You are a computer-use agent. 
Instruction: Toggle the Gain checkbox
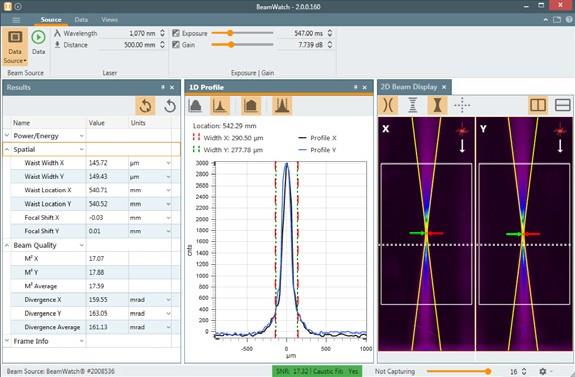pos(176,45)
